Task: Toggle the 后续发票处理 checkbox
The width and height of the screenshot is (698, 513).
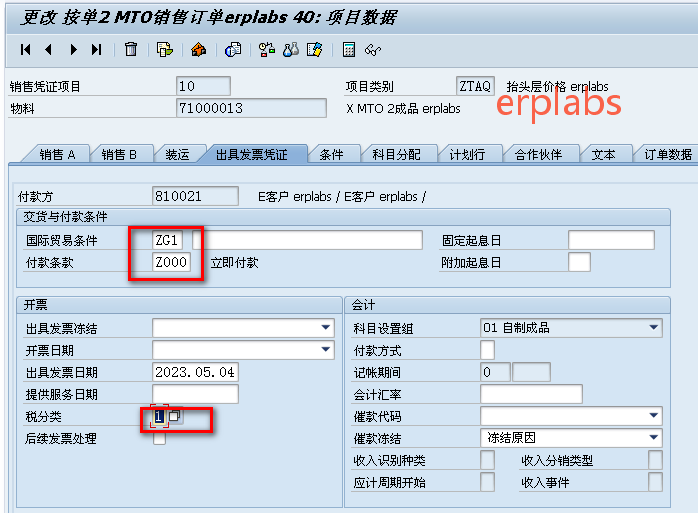Action: point(159,439)
